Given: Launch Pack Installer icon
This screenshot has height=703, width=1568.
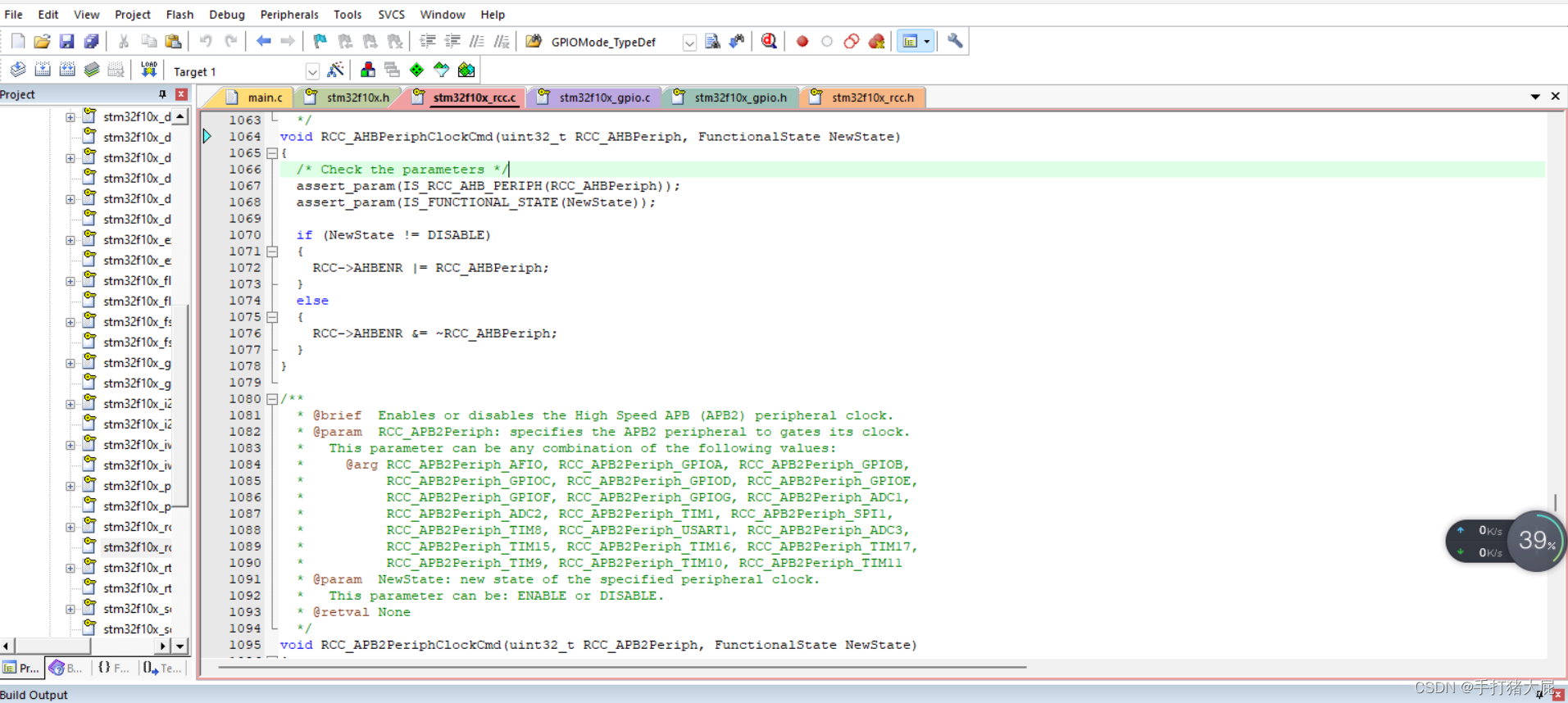Looking at the screenshot, I should pos(466,70).
